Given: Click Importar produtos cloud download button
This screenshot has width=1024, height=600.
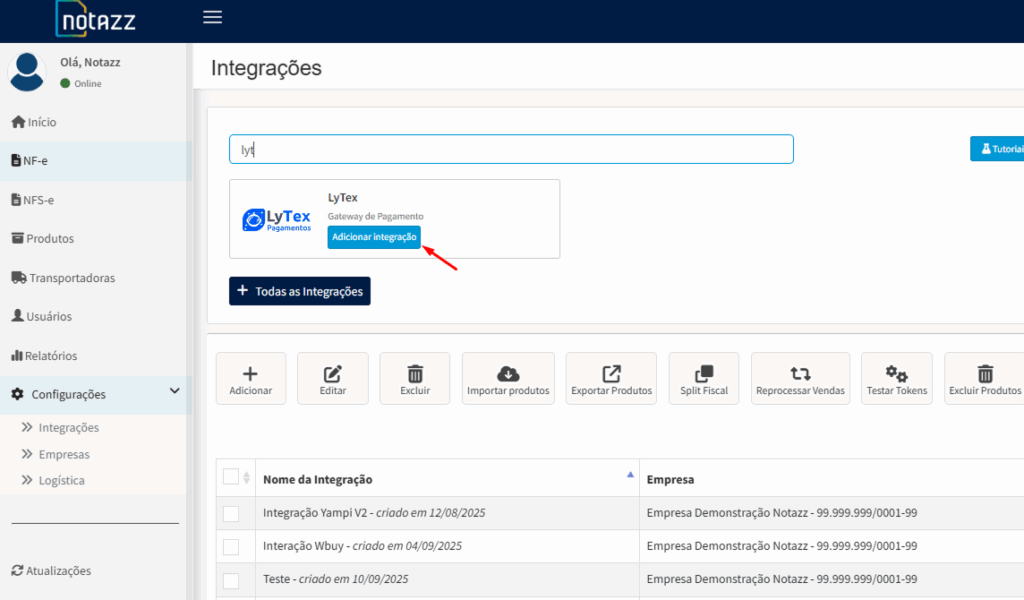Looking at the screenshot, I should click(x=508, y=378).
